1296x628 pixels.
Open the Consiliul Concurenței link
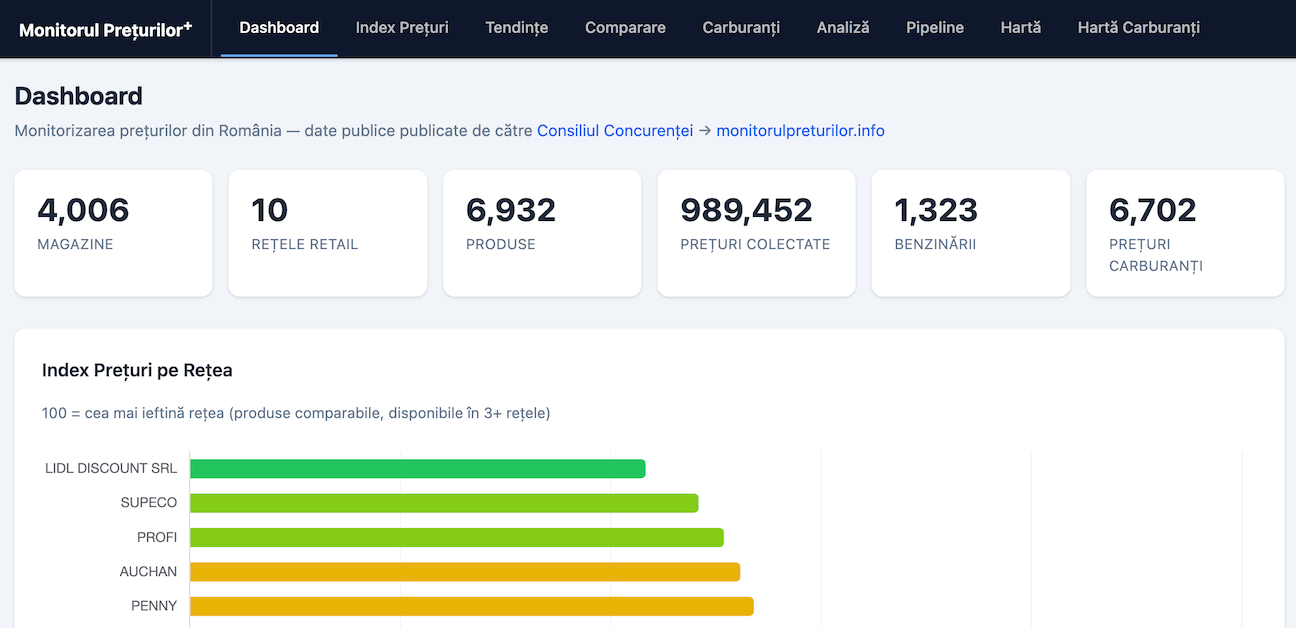click(614, 130)
